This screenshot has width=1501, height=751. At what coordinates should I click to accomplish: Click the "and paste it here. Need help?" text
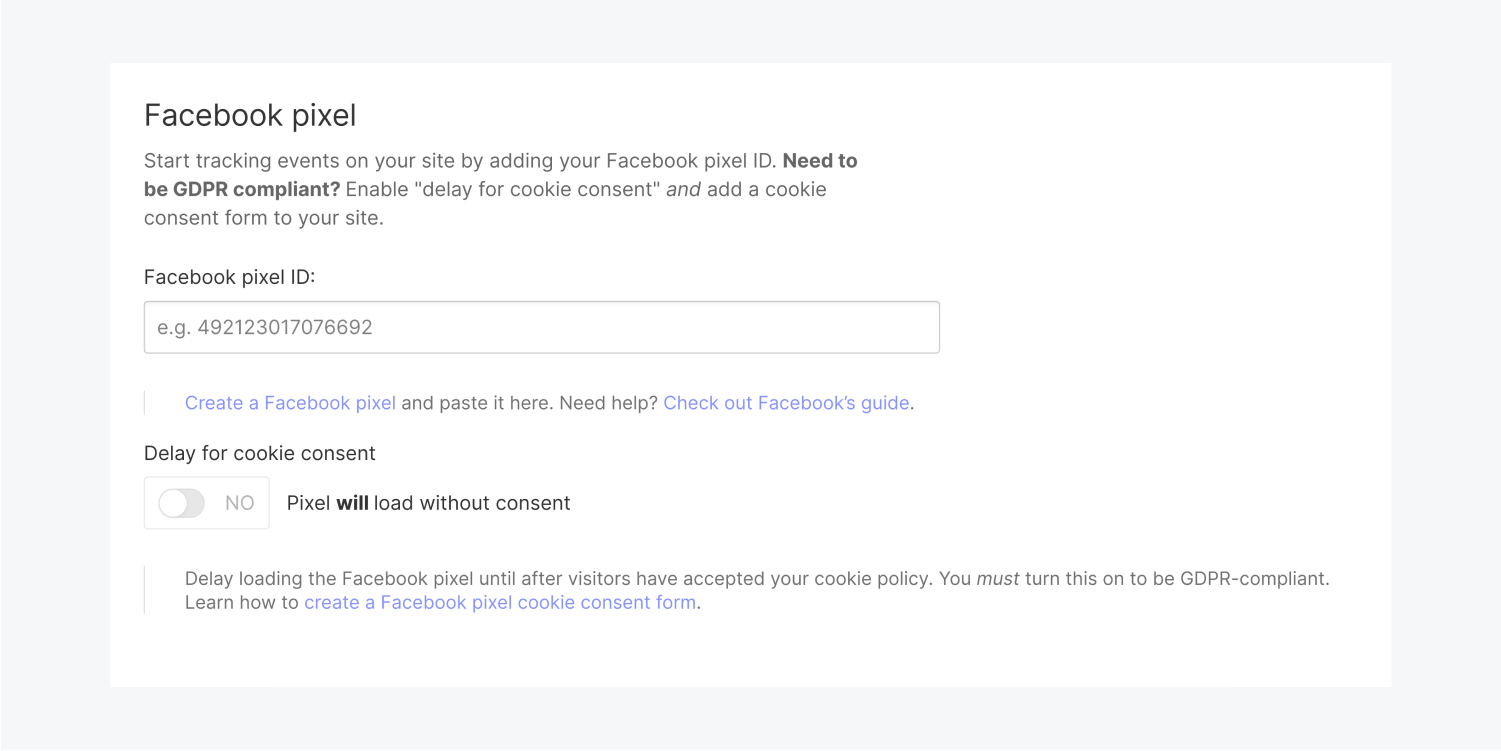tap(529, 403)
